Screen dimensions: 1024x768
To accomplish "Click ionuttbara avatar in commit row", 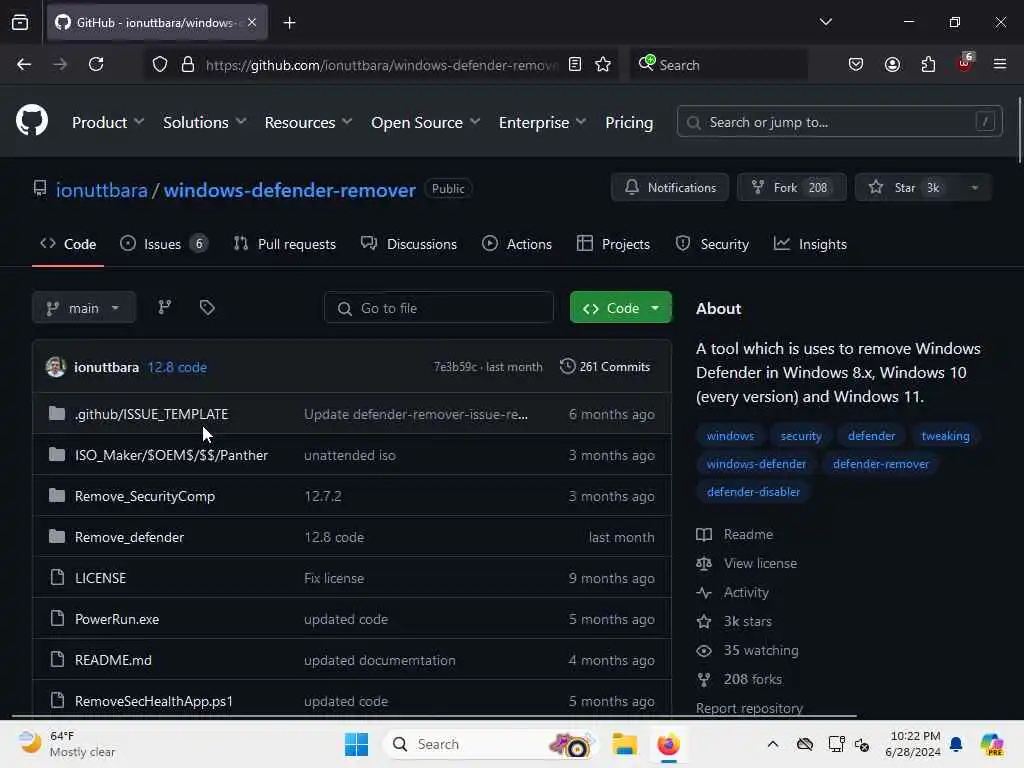I will tap(56, 366).
